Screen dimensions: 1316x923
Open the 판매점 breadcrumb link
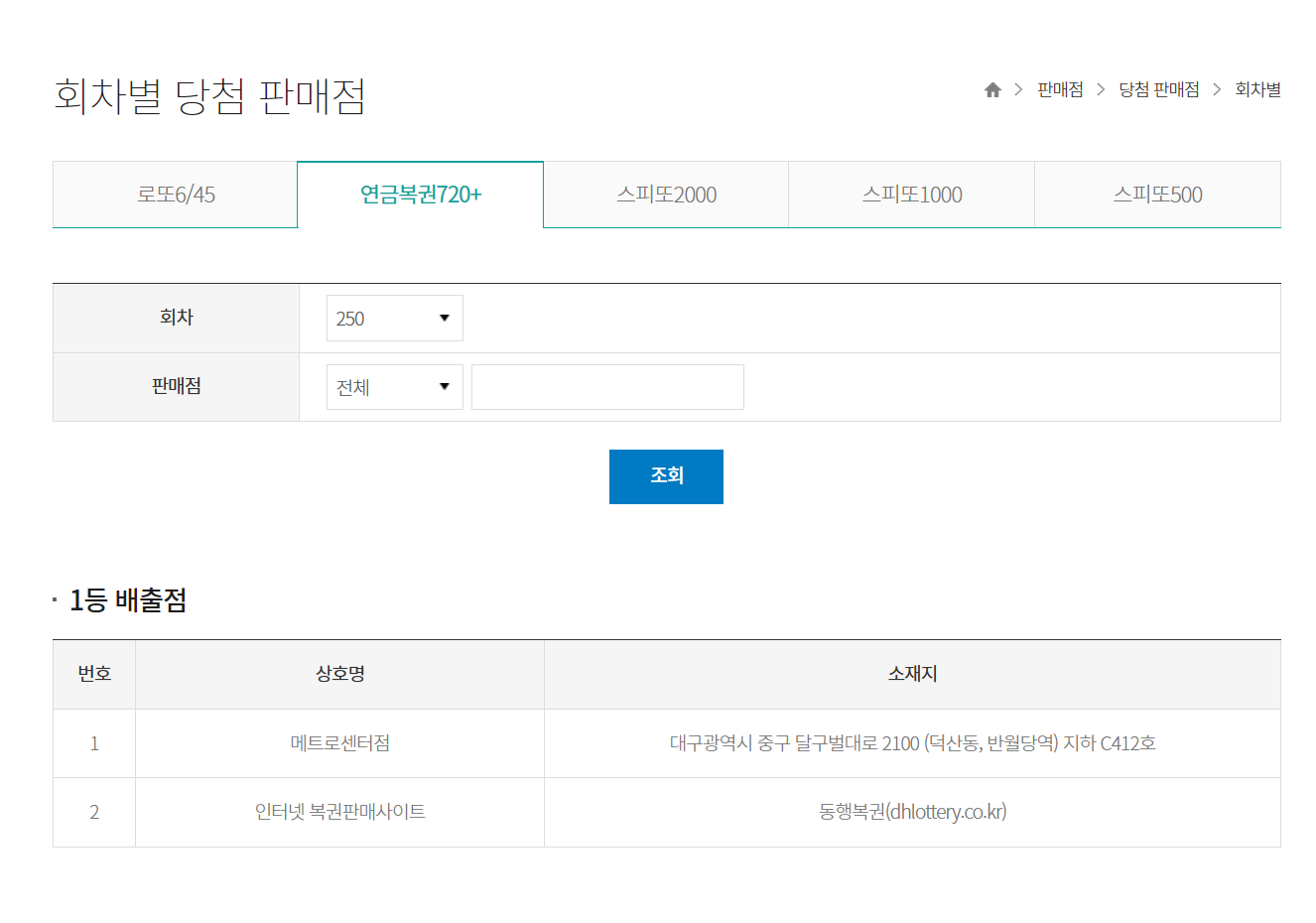pos(1060,90)
